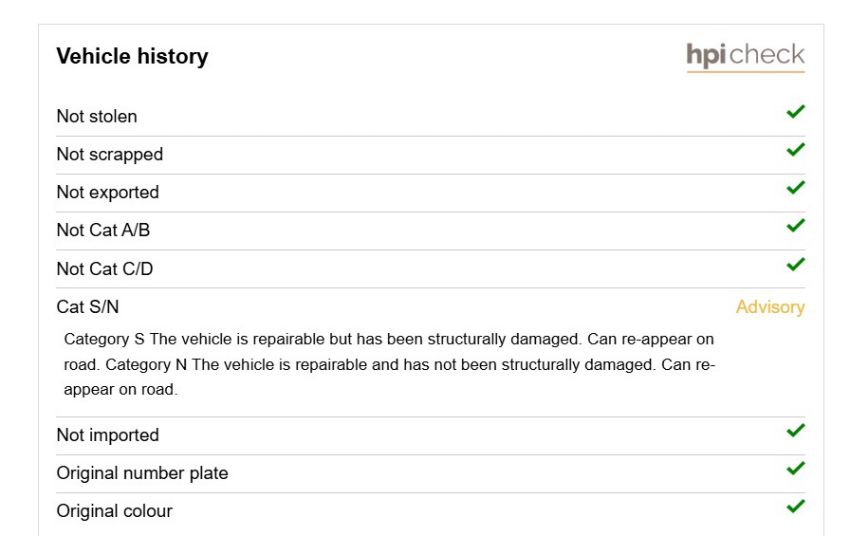Viewport: 850px width, 536px height.
Task: Click the green tick beside Not stolen
Action: coord(796,112)
